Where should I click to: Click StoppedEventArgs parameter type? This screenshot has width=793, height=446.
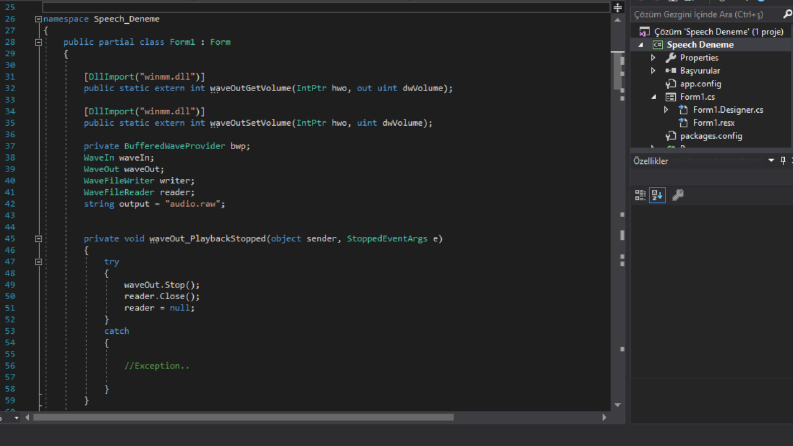[x=387, y=239]
